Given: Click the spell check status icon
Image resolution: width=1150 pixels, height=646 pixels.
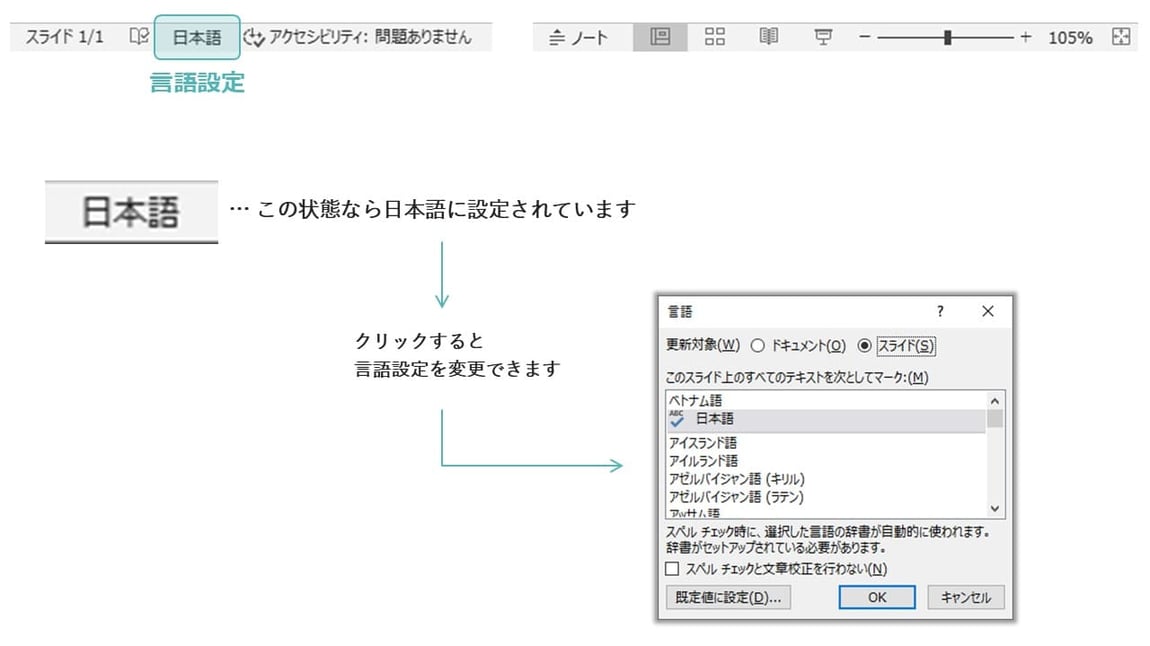Looking at the screenshot, I should 139,36.
